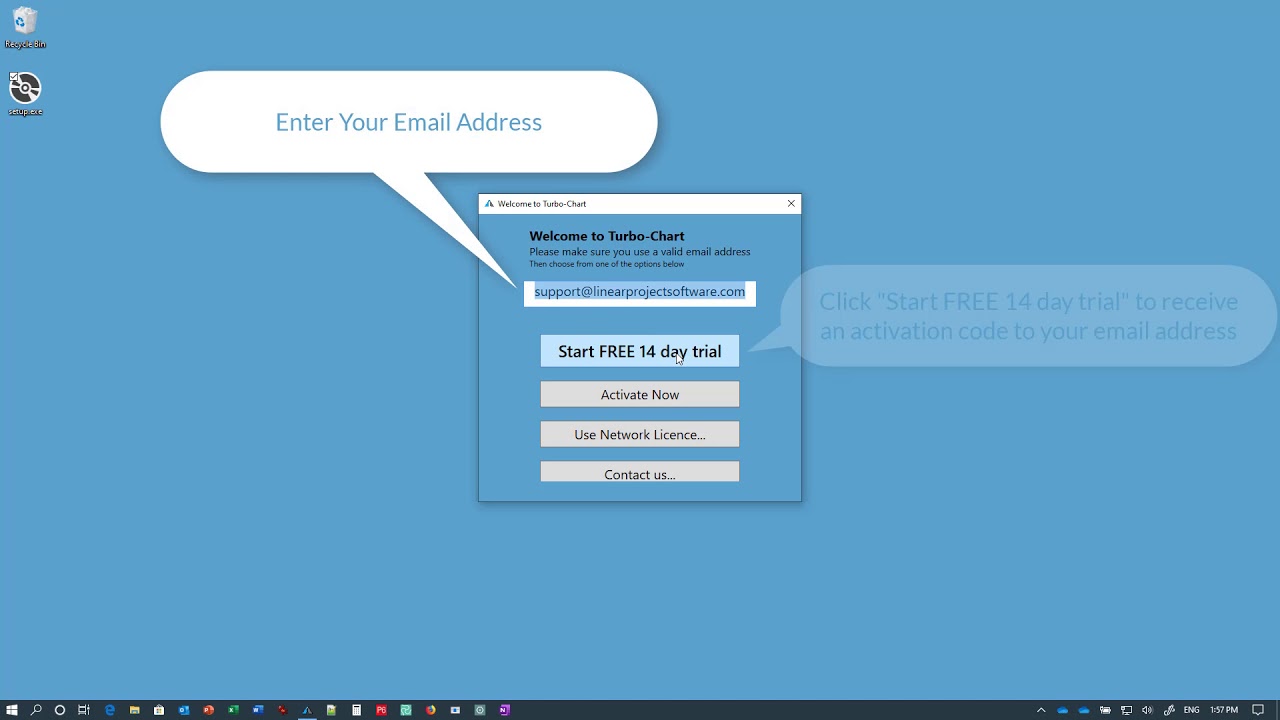Click the Contact us button
The image size is (1280, 720).
click(x=640, y=472)
